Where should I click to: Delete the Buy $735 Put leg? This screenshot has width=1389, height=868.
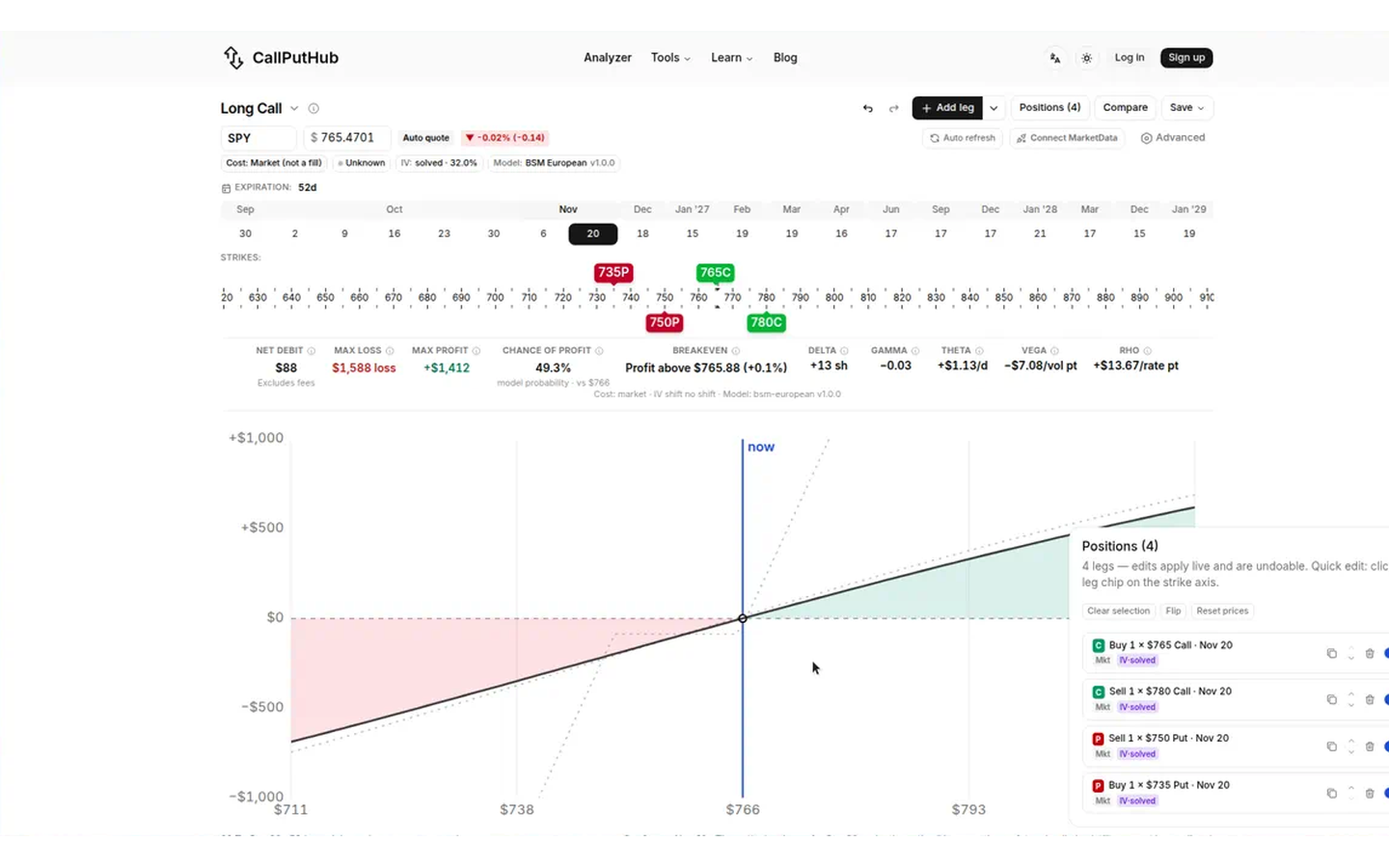coord(1370,793)
